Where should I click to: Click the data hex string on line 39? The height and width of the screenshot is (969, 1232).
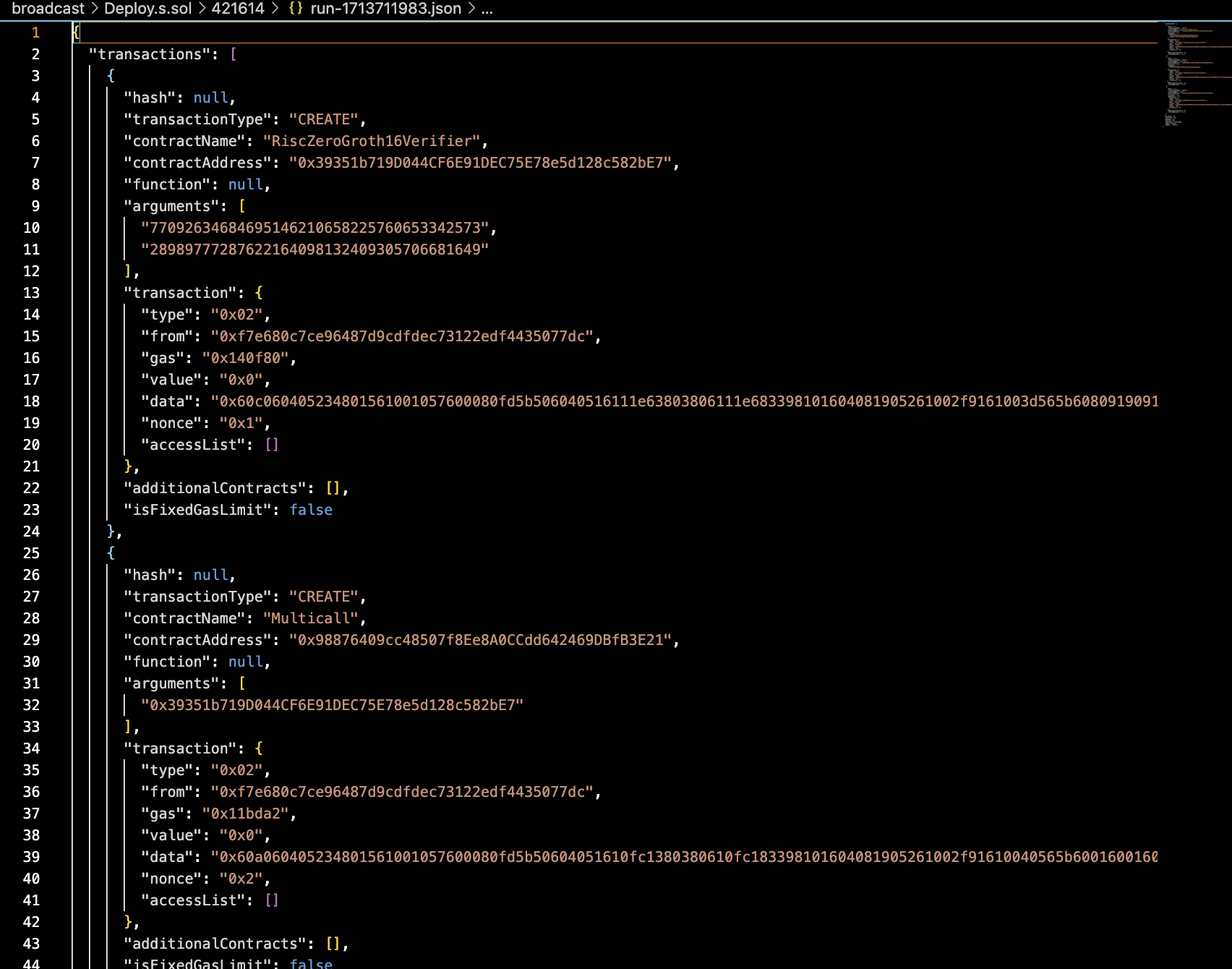(684, 857)
